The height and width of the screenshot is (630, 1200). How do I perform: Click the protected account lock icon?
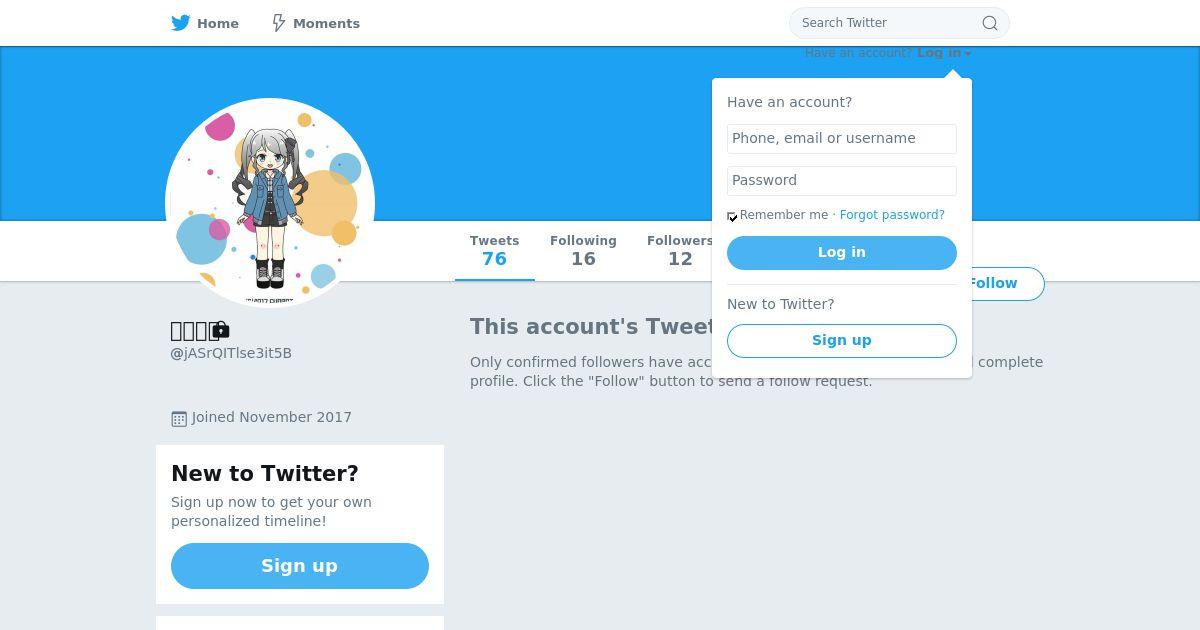tap(221, 329)
